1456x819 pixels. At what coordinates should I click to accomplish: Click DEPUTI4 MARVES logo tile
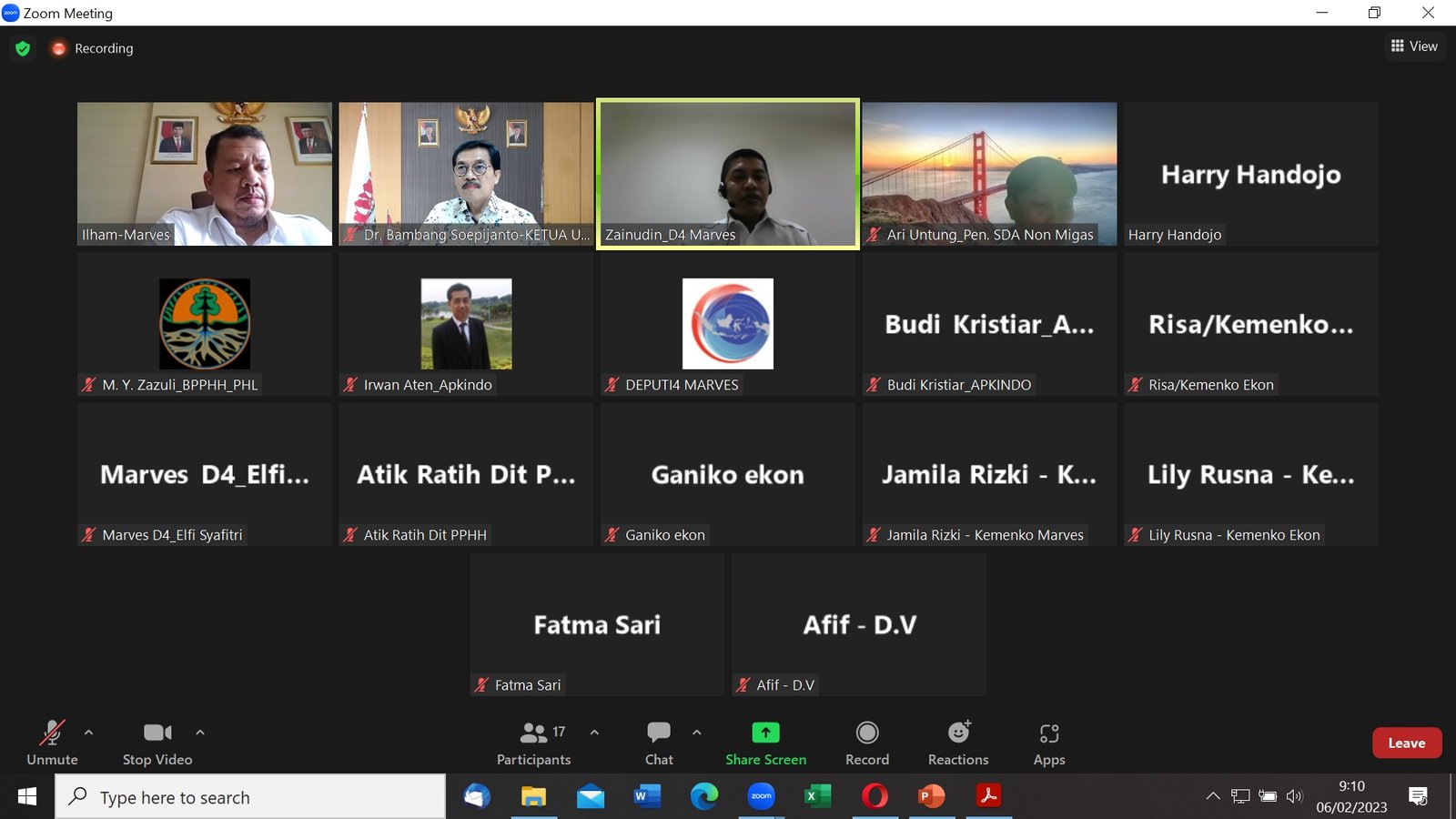click(x=728, y=324)
